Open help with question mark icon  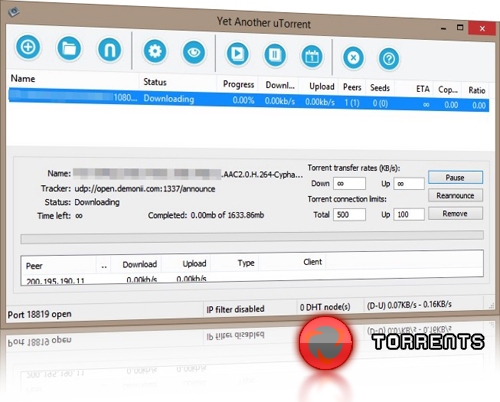[x=389, y=59]
